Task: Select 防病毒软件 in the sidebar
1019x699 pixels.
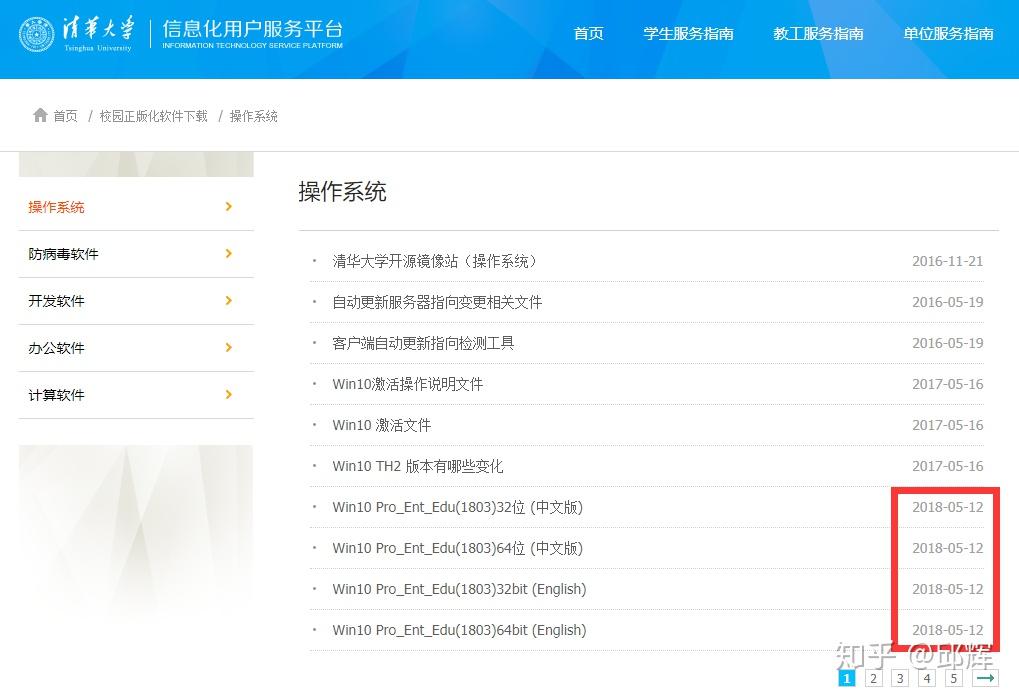Action: tap(63, 254)
